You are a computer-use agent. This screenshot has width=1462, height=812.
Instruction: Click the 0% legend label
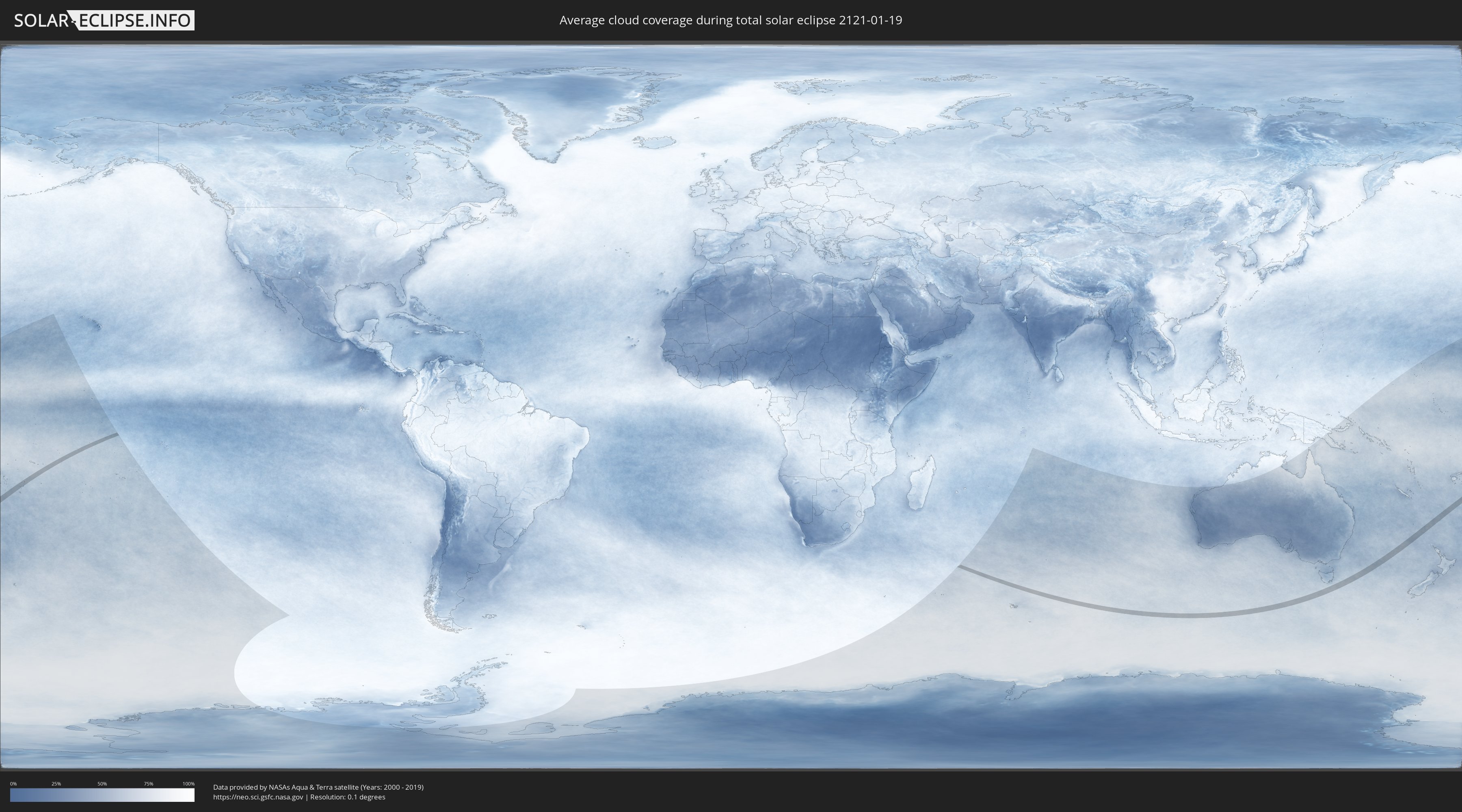tap(13, 784)
